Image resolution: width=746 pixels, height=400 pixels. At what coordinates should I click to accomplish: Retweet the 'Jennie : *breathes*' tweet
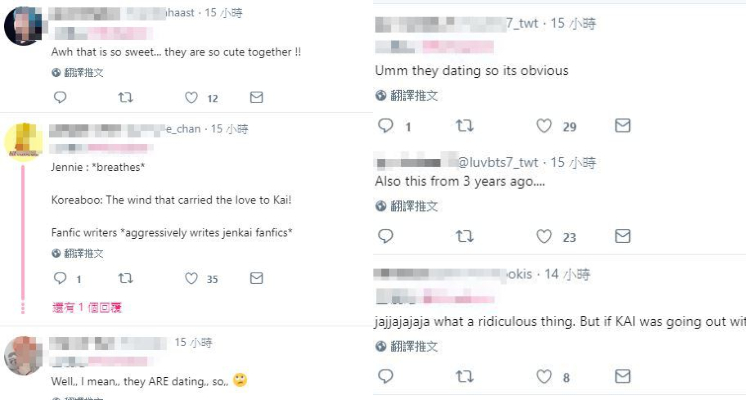coord(125,279)
